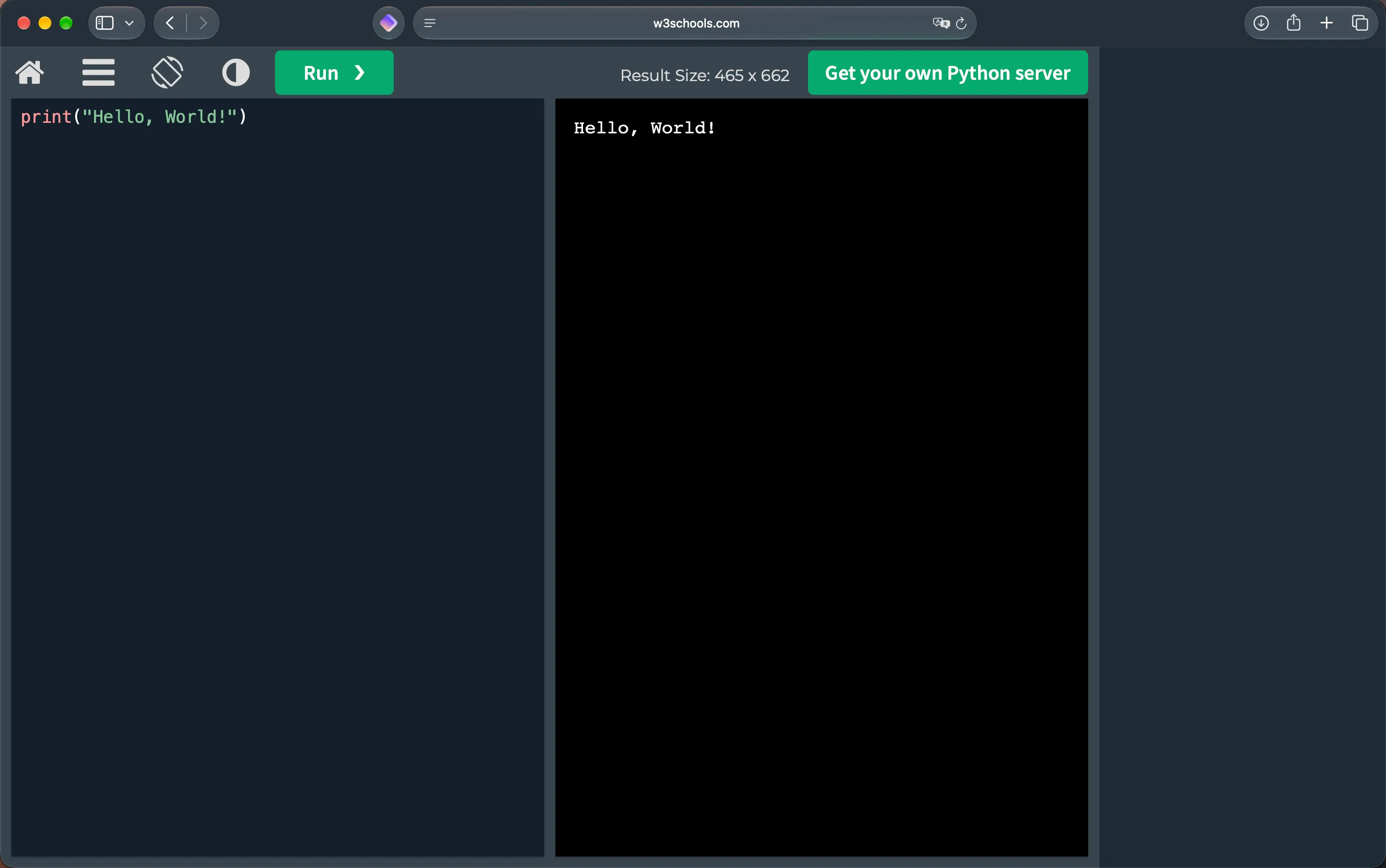Show Safari downloads

[1261, 23]
